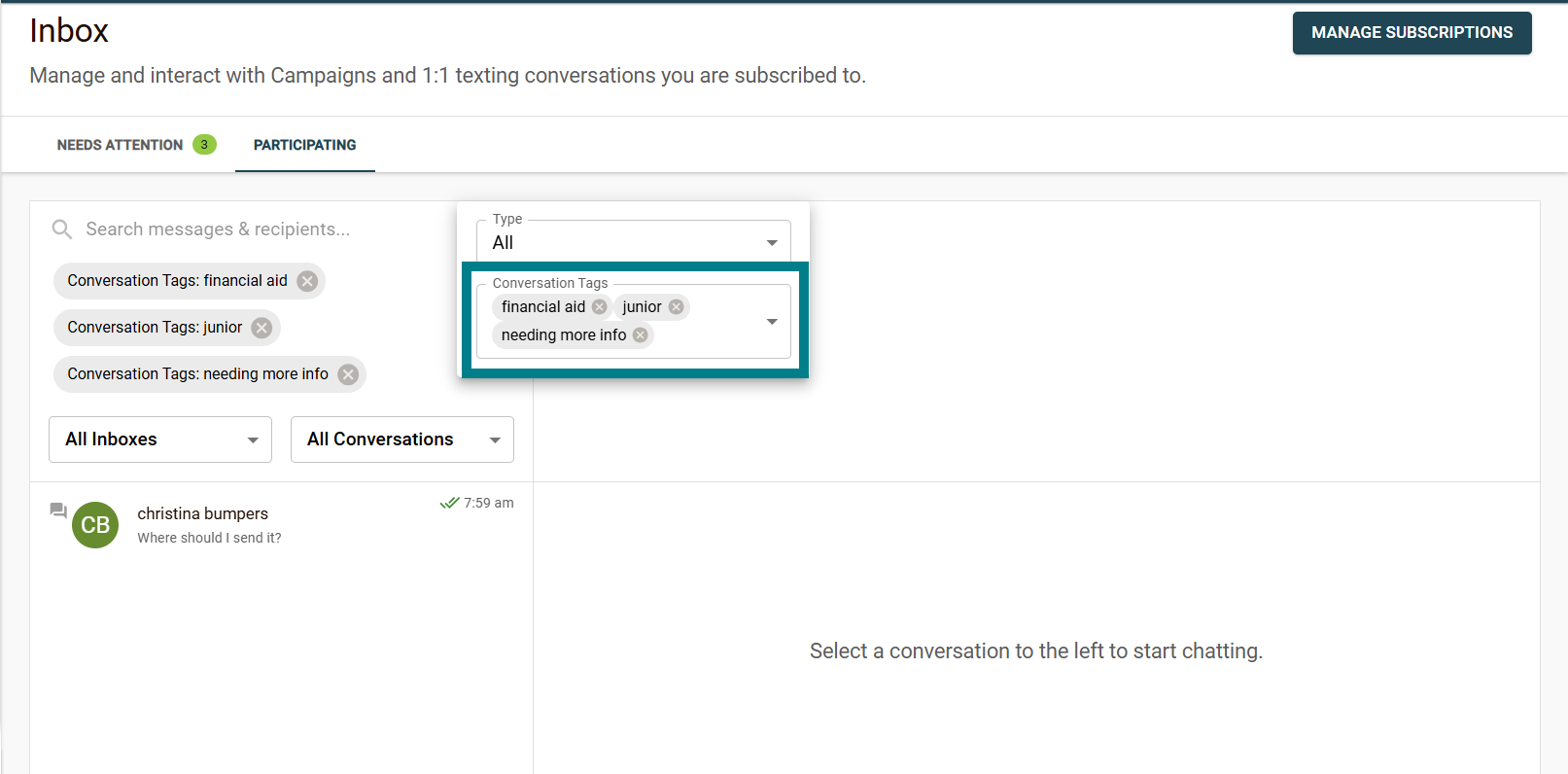Open the christina bumpers conversation
The image size is (1568, 774).
pos(282,525)
